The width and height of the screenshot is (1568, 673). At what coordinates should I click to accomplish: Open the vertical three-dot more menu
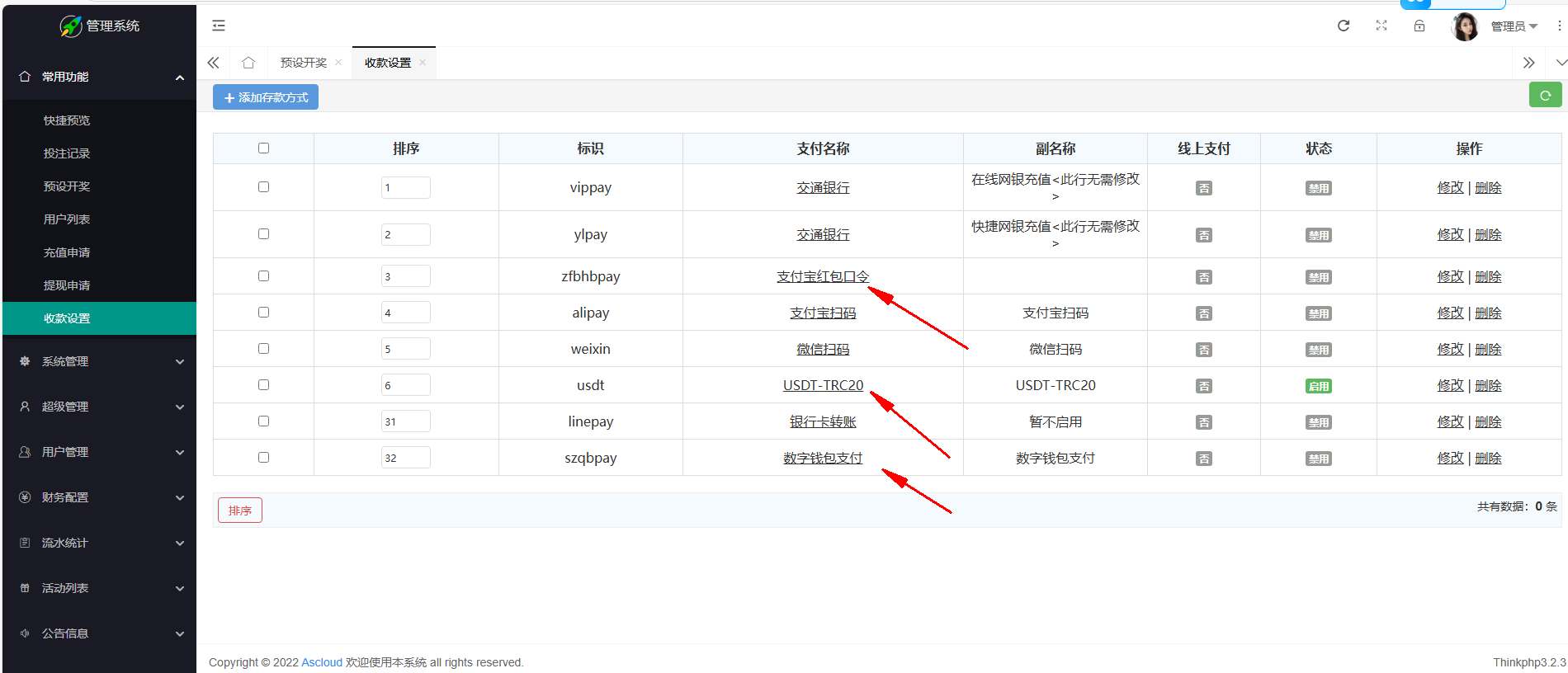1559,26
